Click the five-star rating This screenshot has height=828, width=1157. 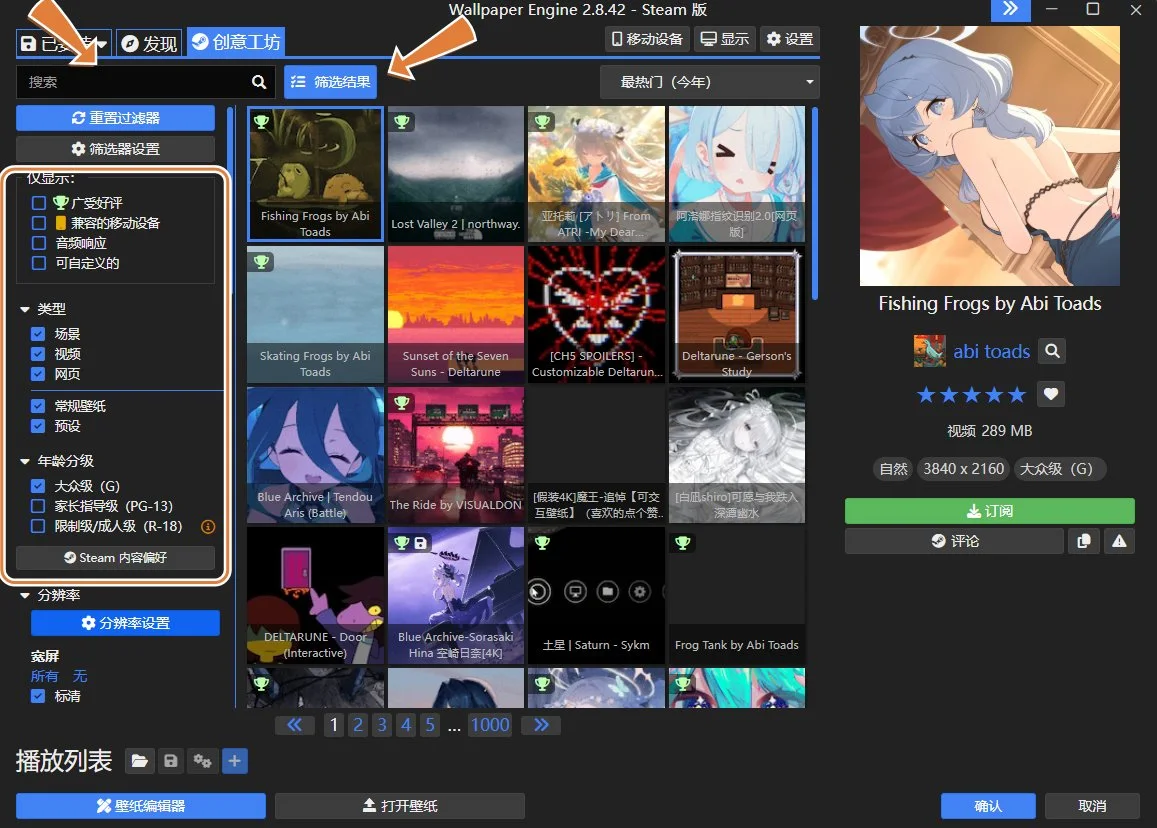971,395
